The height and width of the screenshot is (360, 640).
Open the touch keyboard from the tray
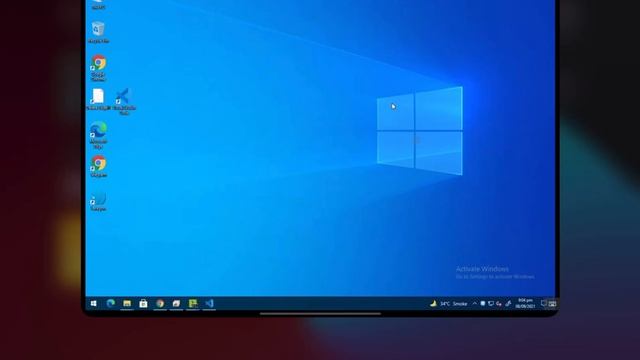point(553,304)
